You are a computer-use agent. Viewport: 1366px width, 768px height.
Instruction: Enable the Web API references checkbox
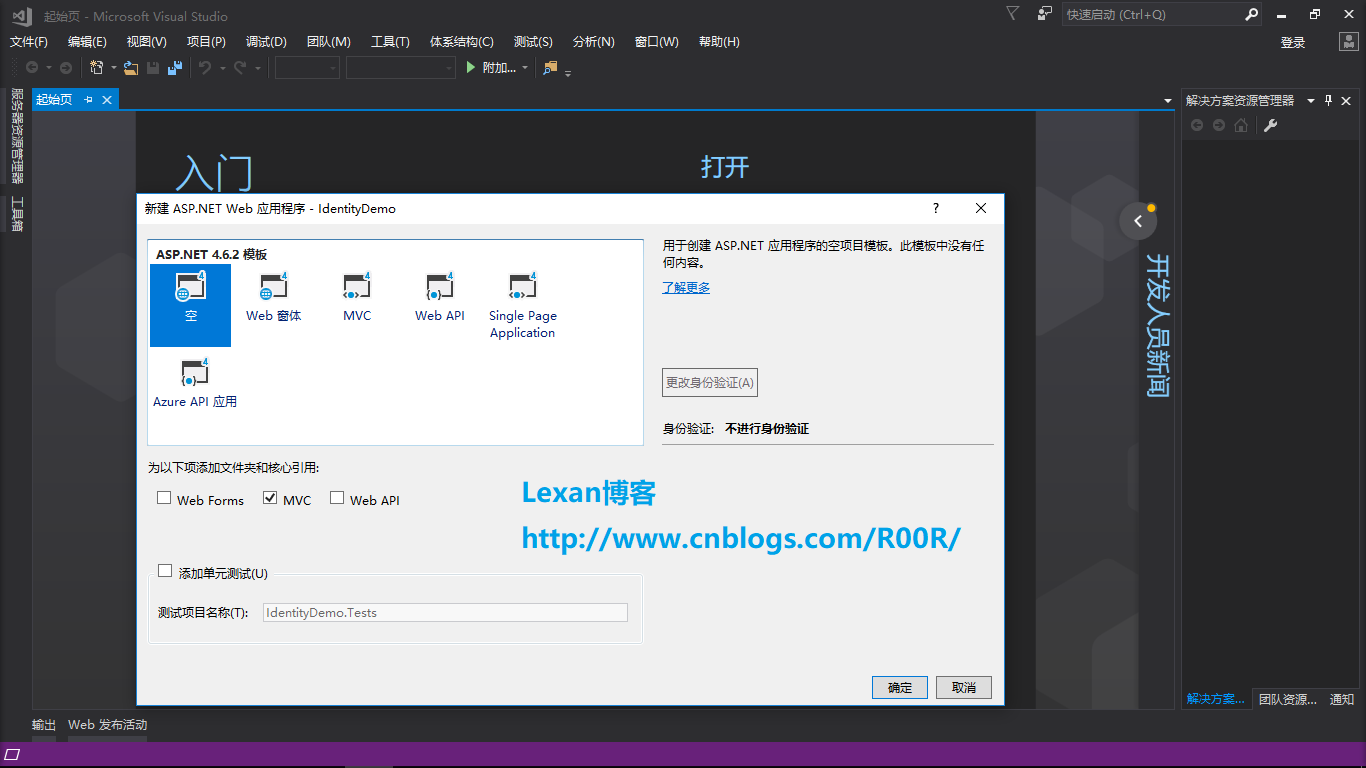pos(337,498)
